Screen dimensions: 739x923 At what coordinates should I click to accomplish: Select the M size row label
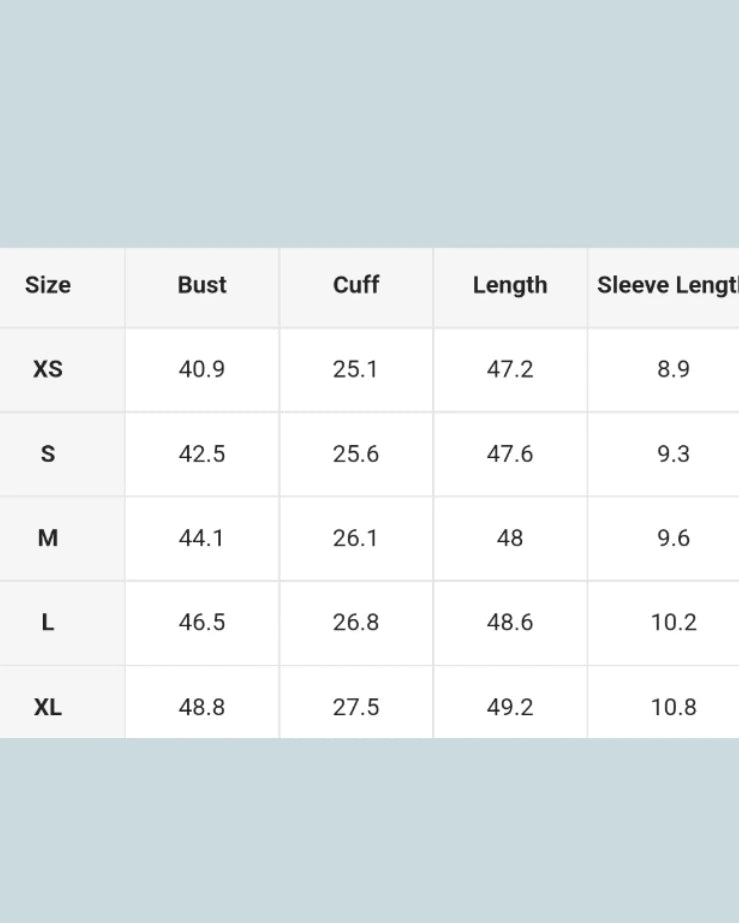48,538
